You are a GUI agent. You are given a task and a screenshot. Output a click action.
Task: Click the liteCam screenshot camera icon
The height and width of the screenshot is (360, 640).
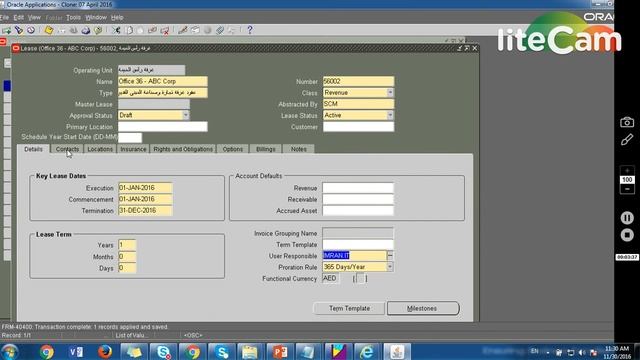(627, 122)
